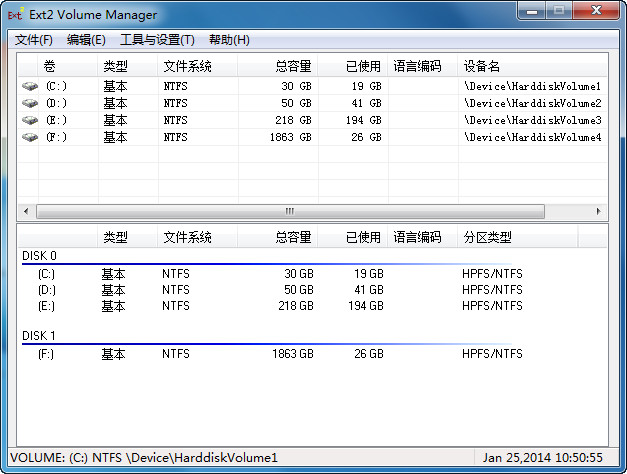Click 194 GB used value in top list
This screenshot has height=474, width=627.
pos(364,120)
